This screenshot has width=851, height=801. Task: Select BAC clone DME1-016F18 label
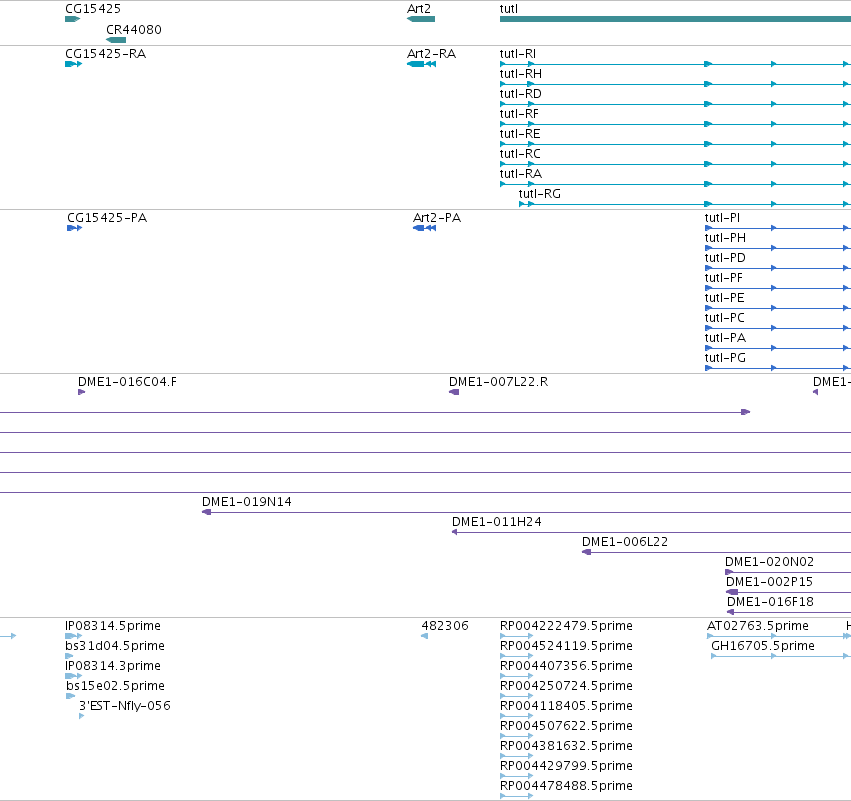(770, 602)
